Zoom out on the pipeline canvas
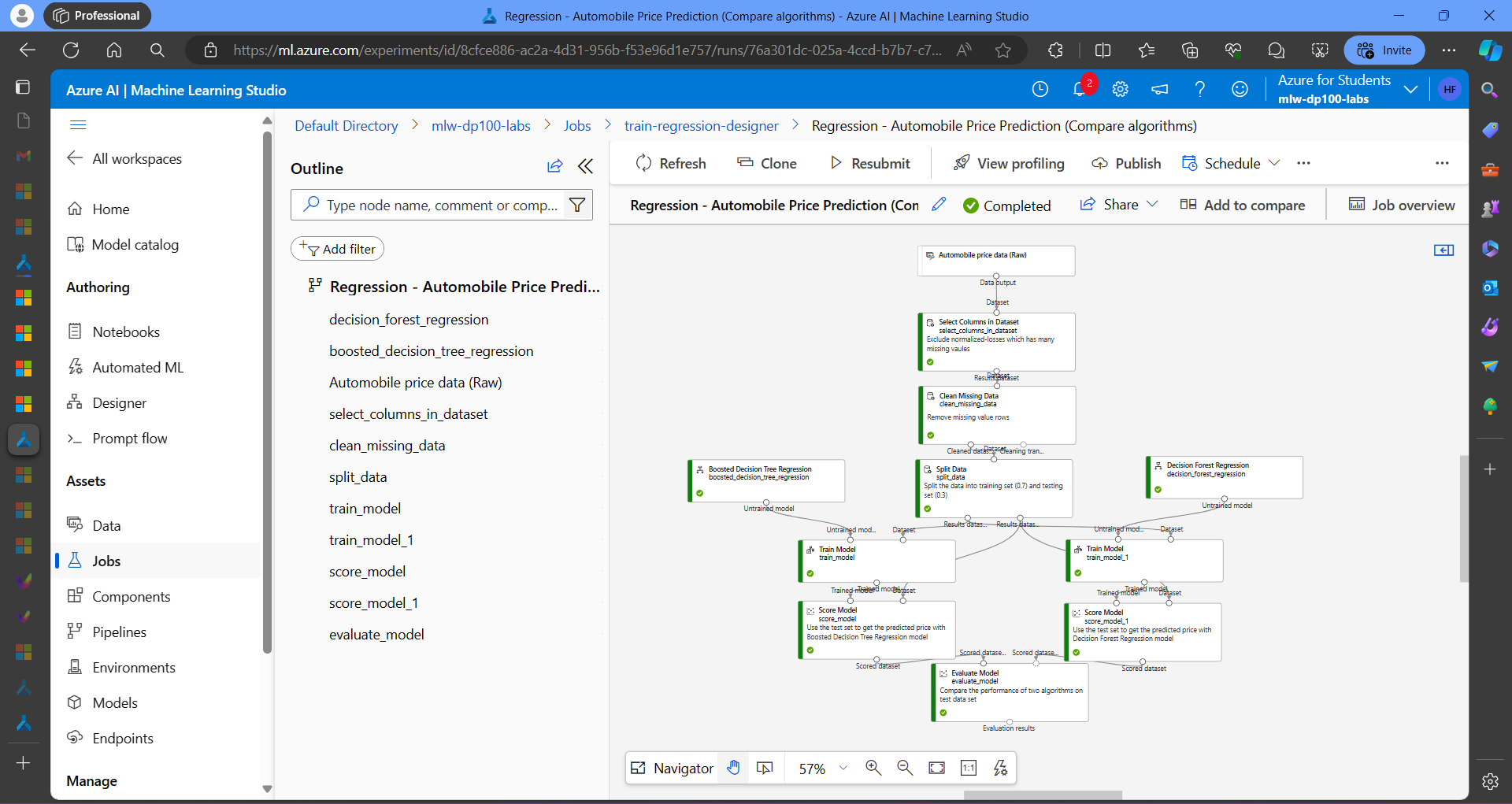Screen dimensions: 1512x804 [905, 768]
